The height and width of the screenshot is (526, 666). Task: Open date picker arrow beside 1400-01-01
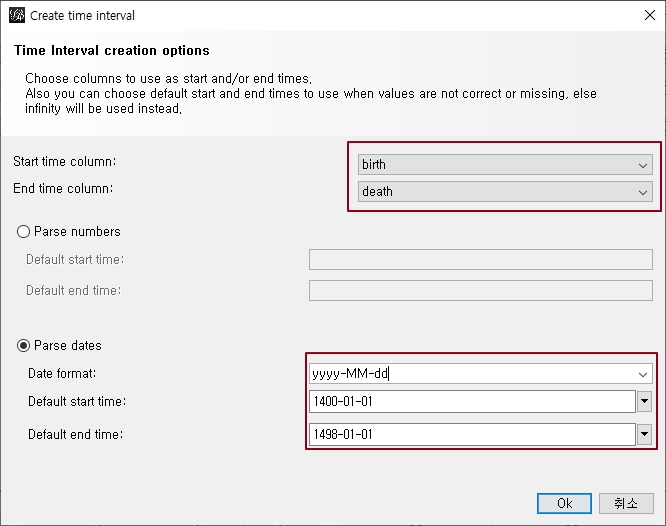[645, 402]
